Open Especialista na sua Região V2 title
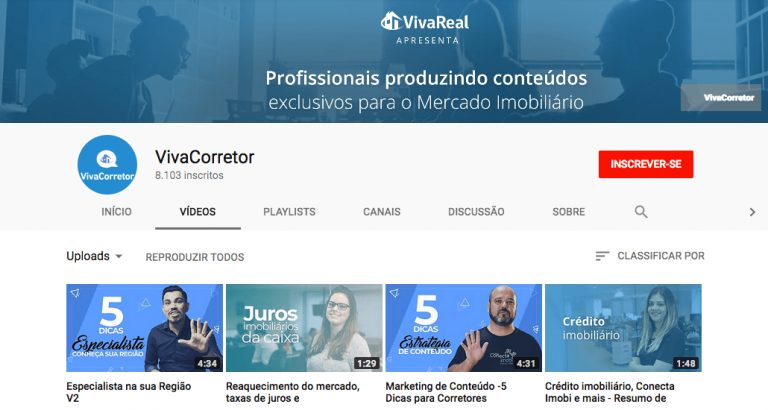Viewport: 768px width, 410px height. [129, 392]
